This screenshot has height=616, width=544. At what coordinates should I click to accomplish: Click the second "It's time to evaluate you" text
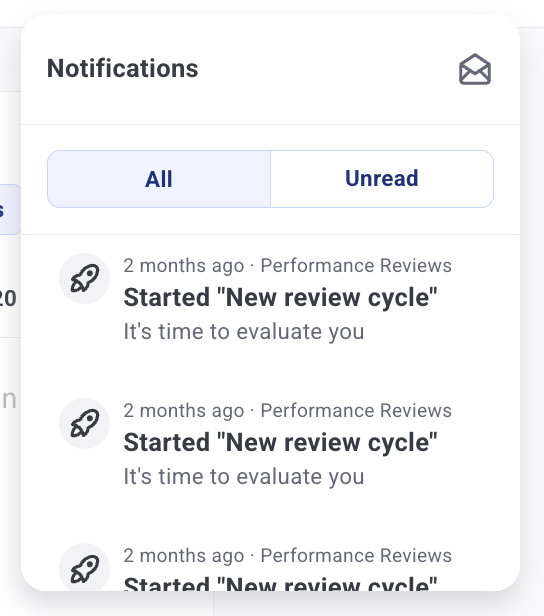244,477
